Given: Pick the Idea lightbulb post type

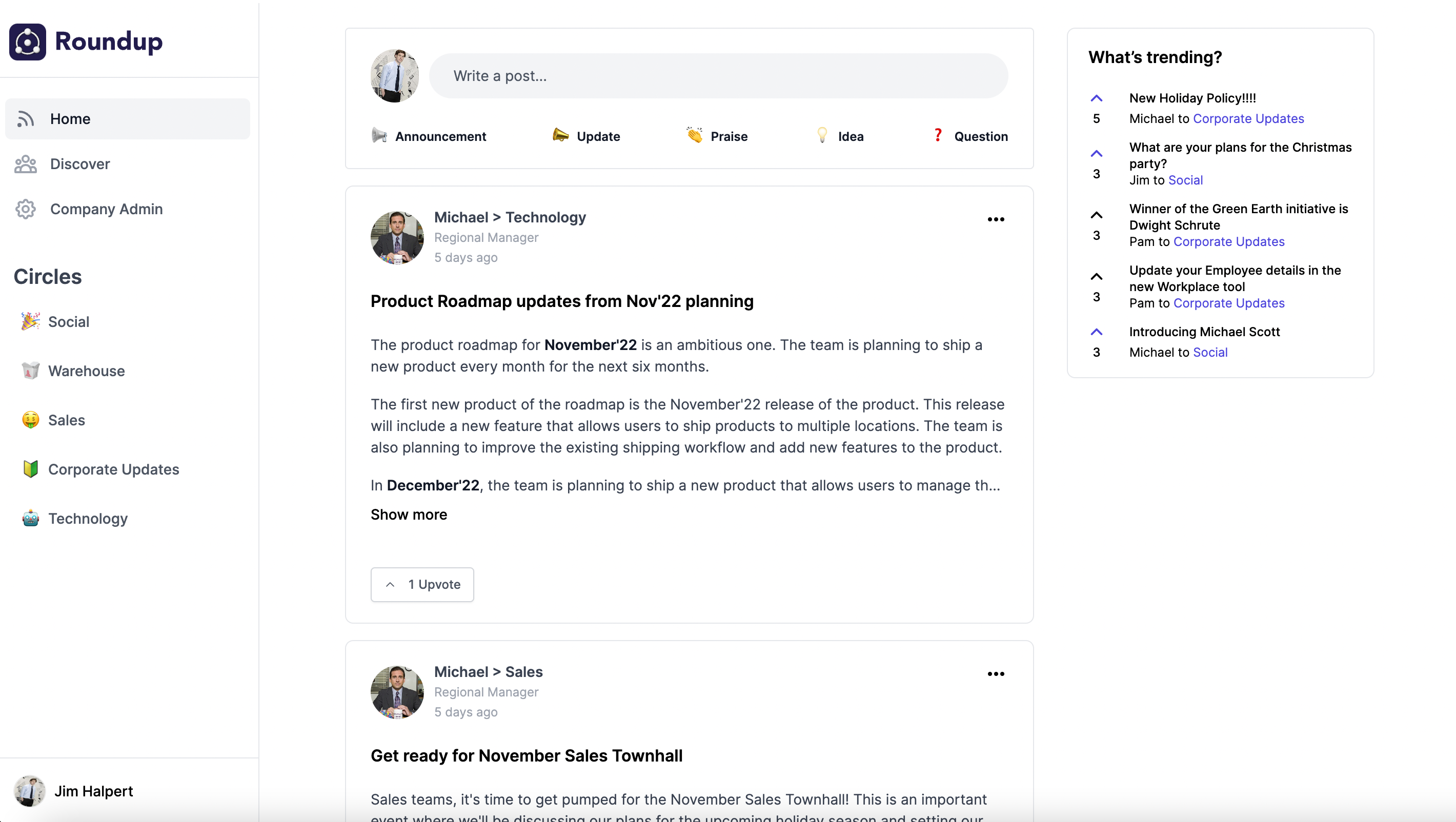Looking at the screenshot, I should coord(822,136).
